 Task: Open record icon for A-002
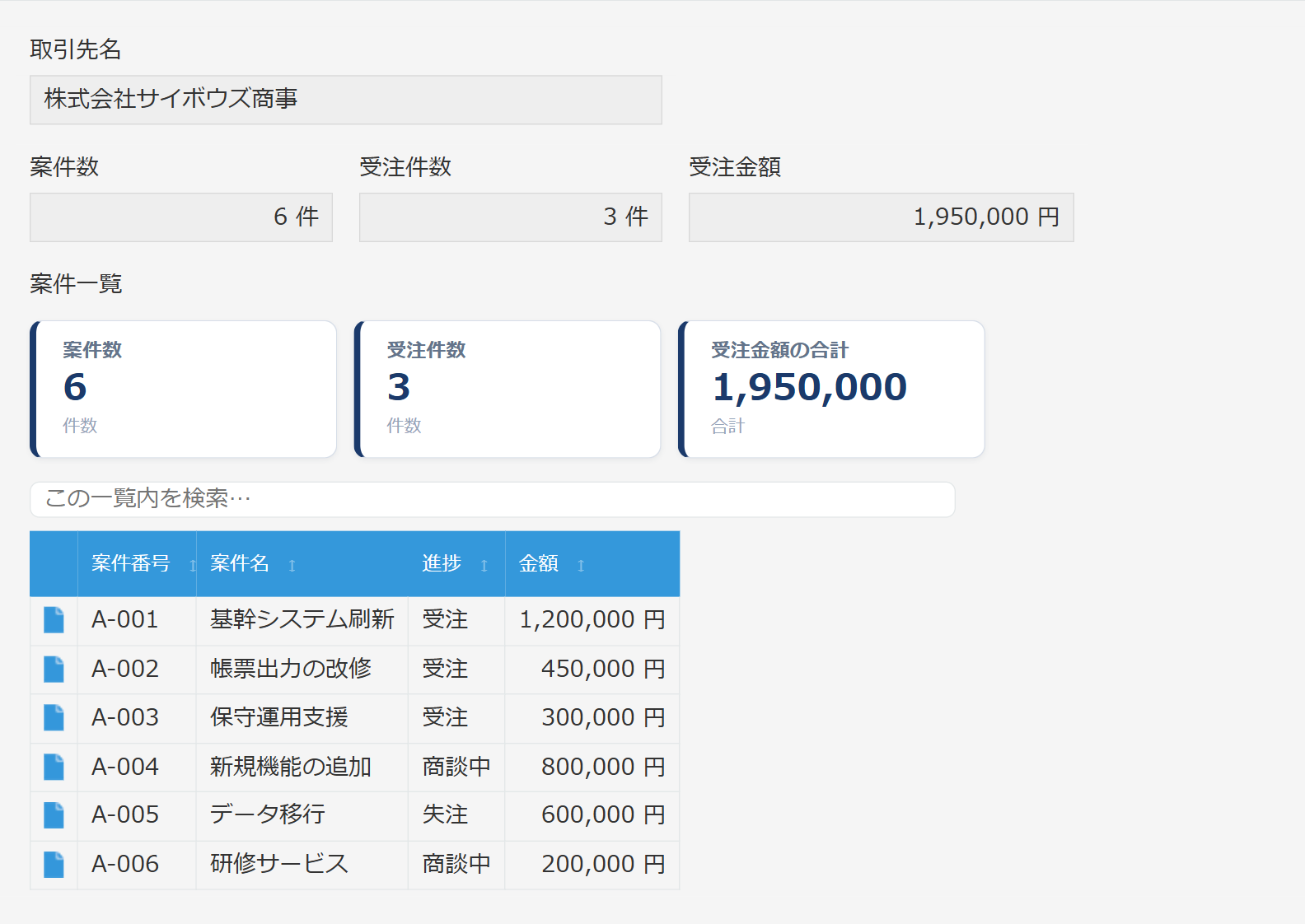click(x=54, y=670)
